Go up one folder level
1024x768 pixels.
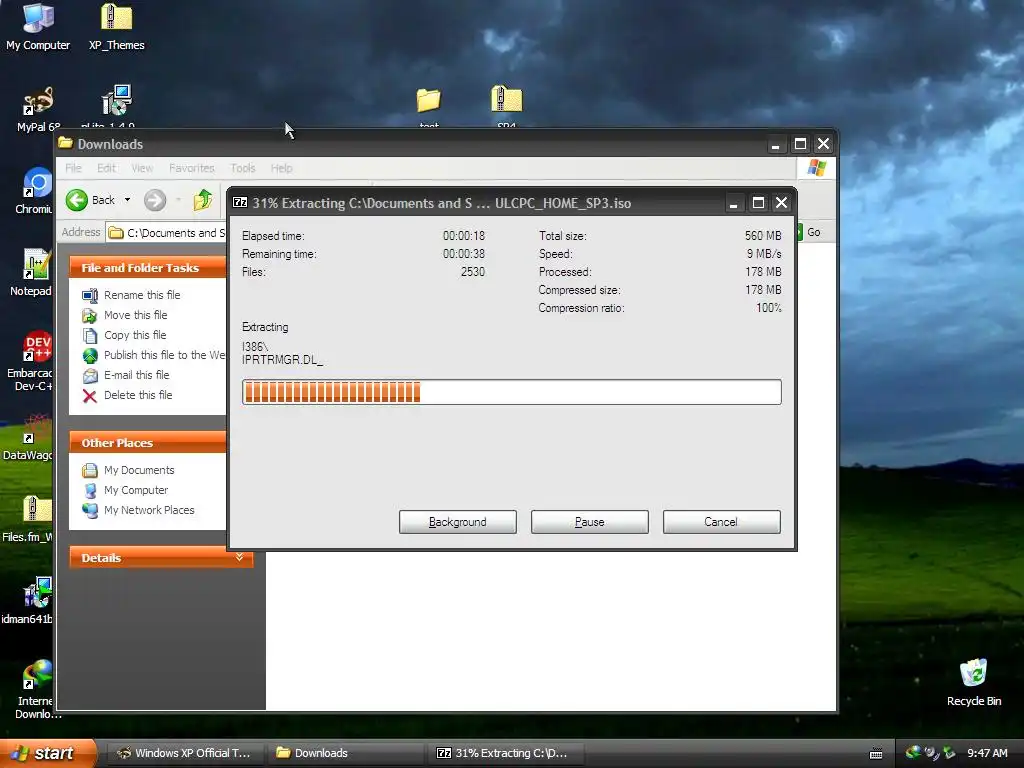click(x=203, y=200)
